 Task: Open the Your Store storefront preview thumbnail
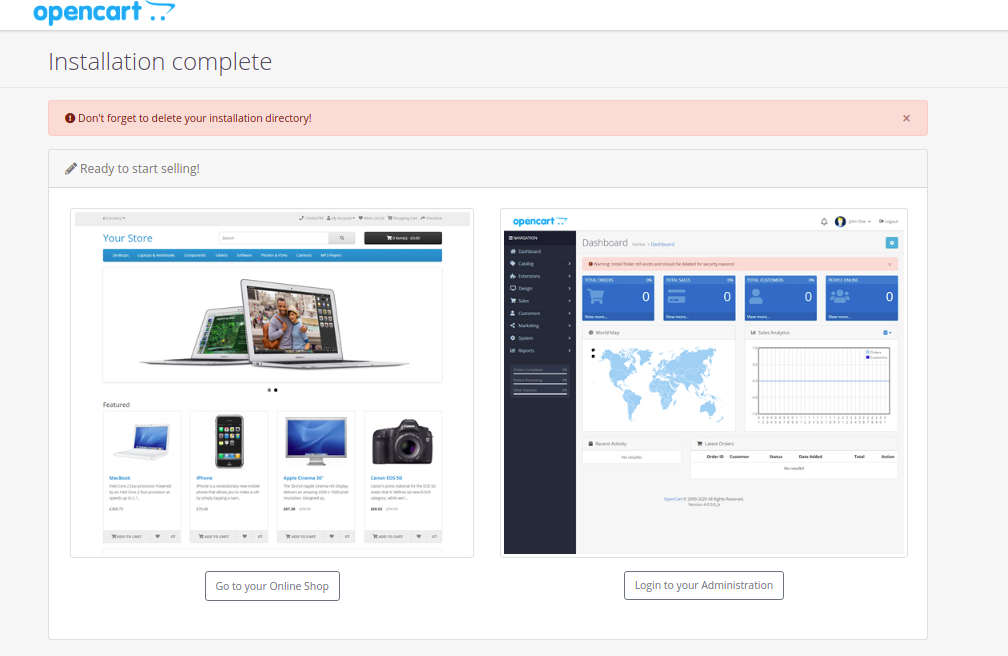click(272, 383)
